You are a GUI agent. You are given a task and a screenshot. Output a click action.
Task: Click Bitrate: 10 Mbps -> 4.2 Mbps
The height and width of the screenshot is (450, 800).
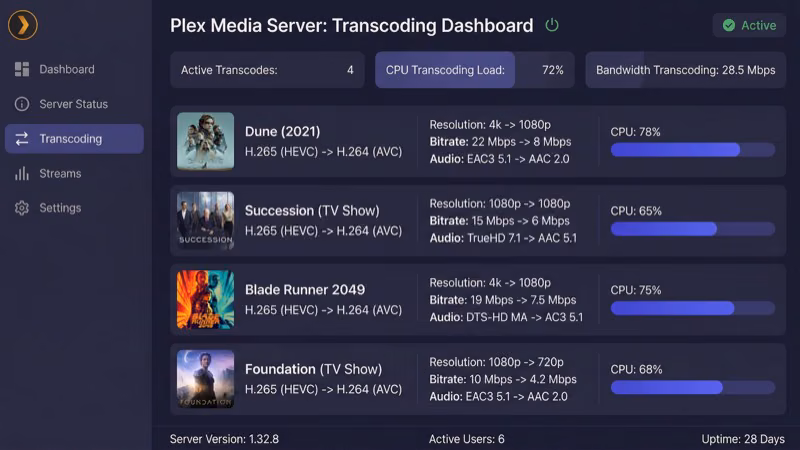[503, 380]
